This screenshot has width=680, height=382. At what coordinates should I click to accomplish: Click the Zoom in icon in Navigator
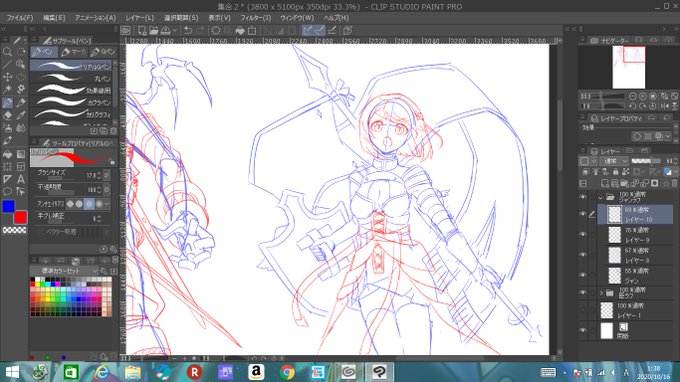coord(643,96)
